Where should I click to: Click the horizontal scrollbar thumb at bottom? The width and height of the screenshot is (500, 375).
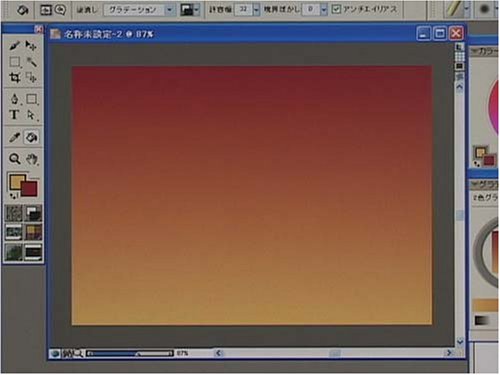[335, 353]
